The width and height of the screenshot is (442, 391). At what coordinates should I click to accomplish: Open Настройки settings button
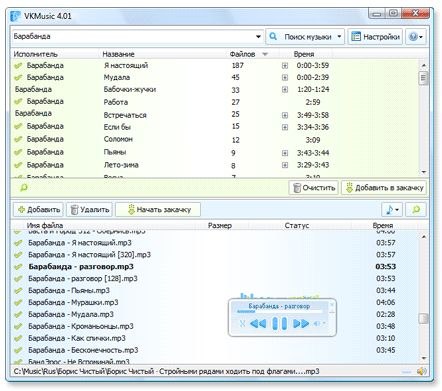coord(375,37)
